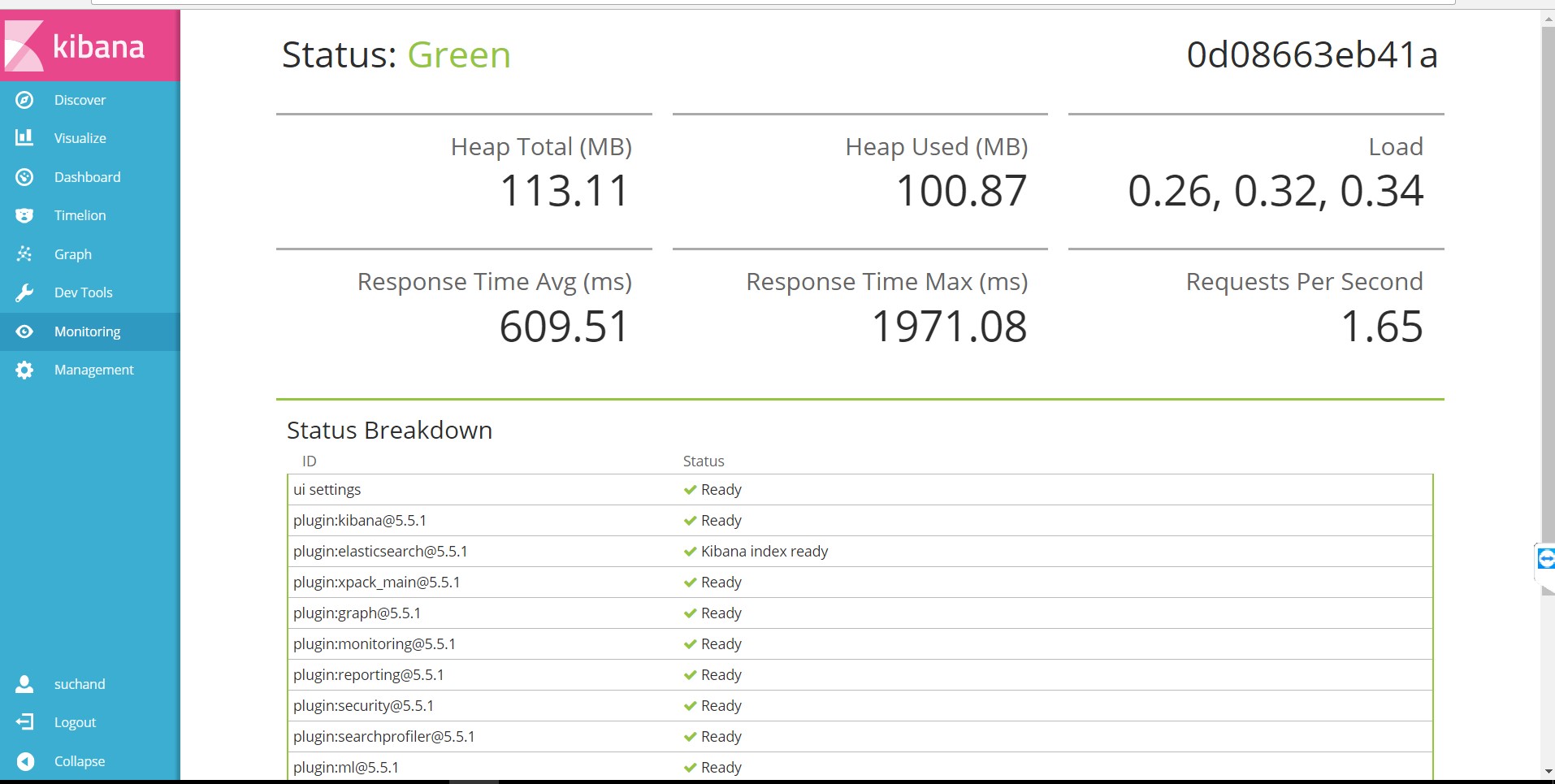Click the ID column header

tap(309, 461)
